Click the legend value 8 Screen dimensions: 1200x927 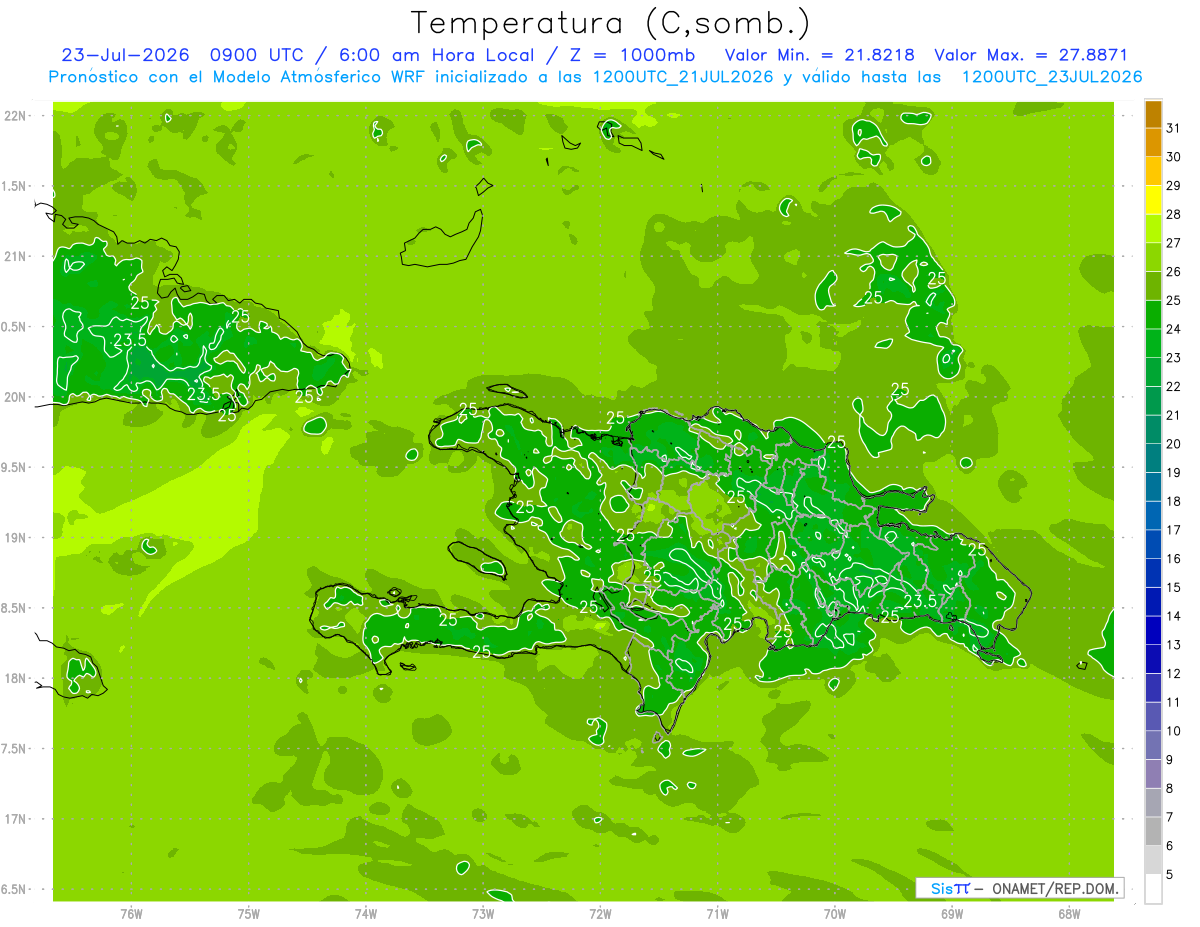pos(1169,788)
